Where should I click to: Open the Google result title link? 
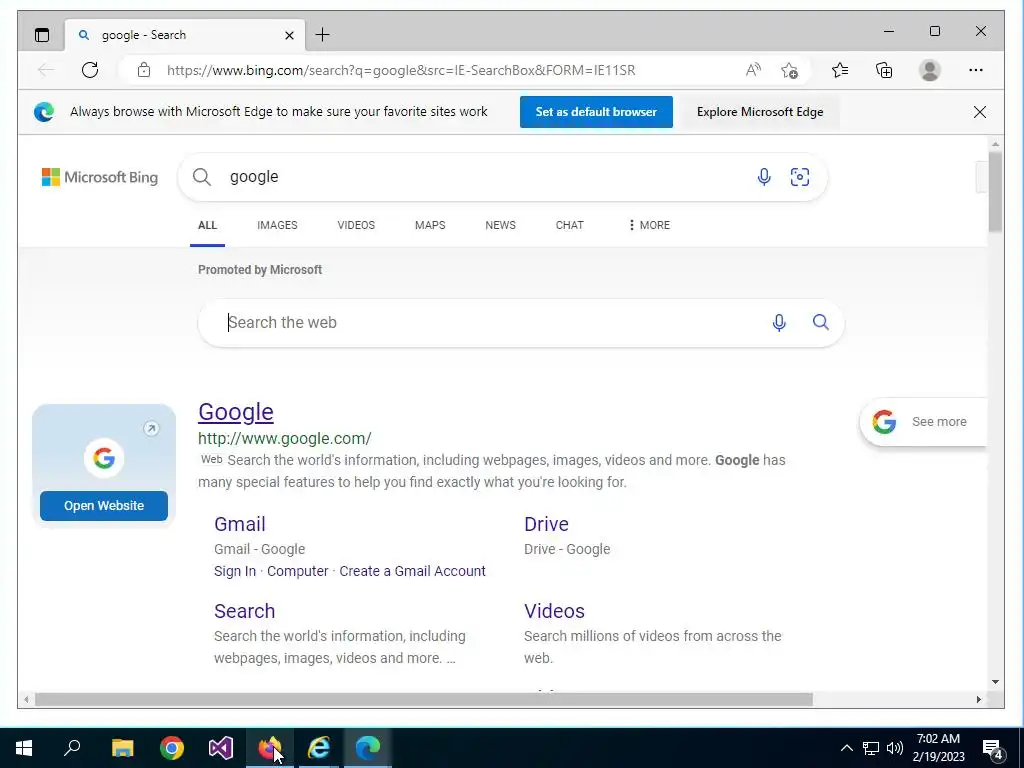[x=236, y=412]
